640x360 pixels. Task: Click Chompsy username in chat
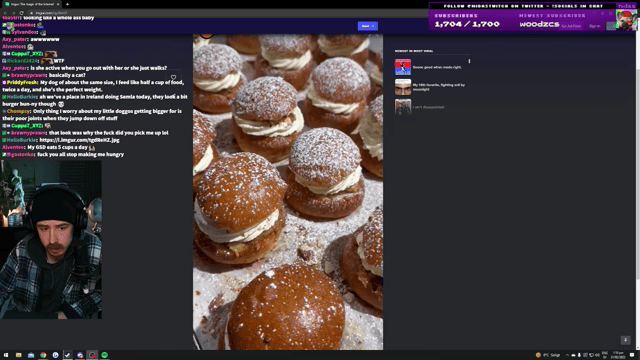click(18, 111)
